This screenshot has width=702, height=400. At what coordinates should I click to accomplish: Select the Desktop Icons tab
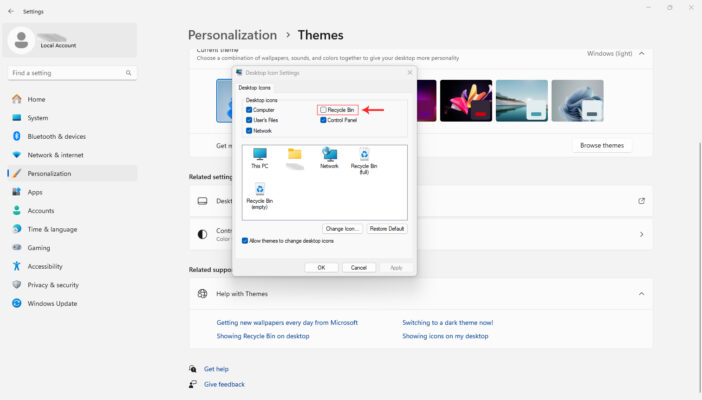pos(254,88)
